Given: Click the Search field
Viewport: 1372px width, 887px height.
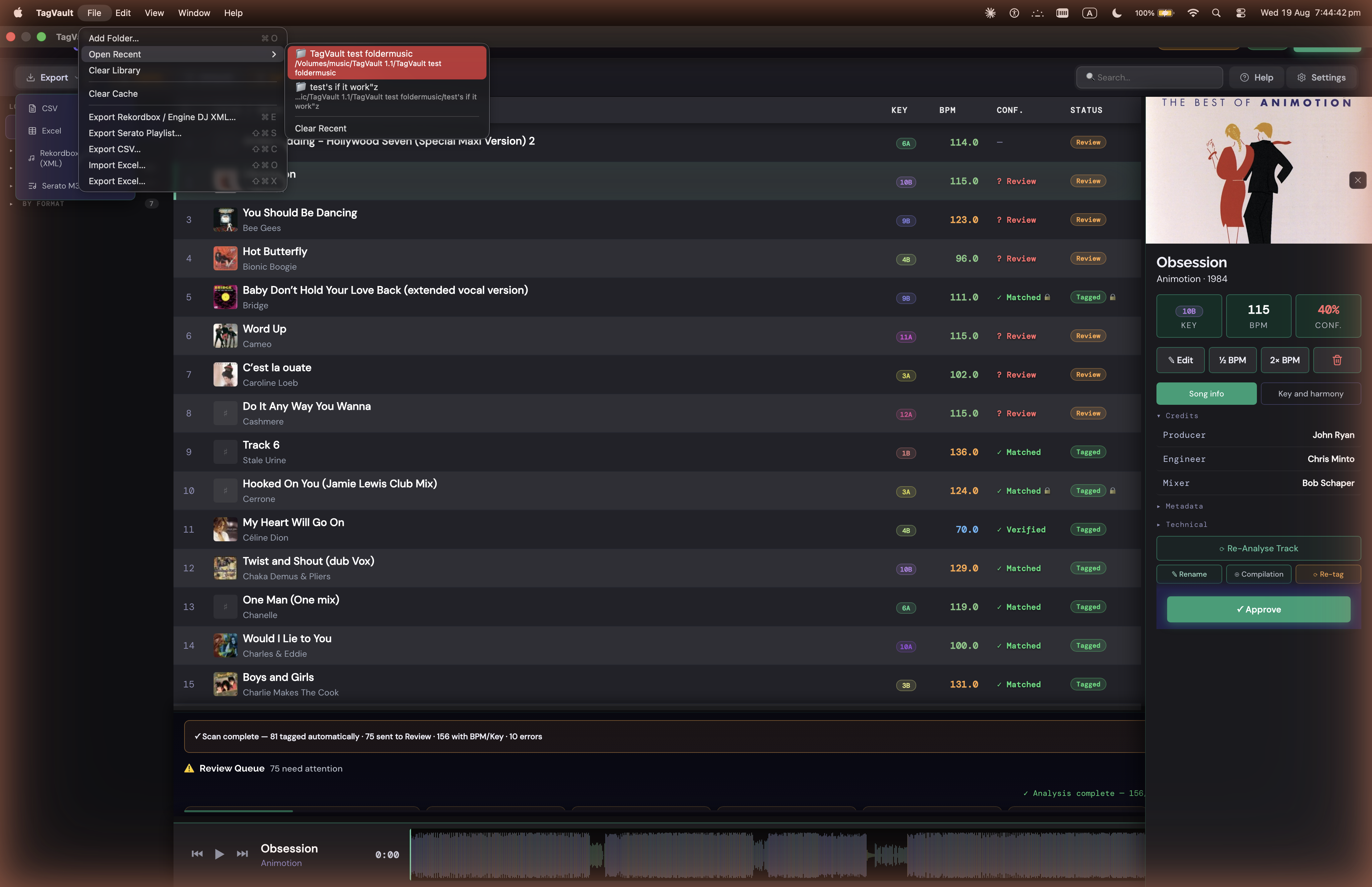Looking at the screenshot, I should click(x=1149, y=77).
